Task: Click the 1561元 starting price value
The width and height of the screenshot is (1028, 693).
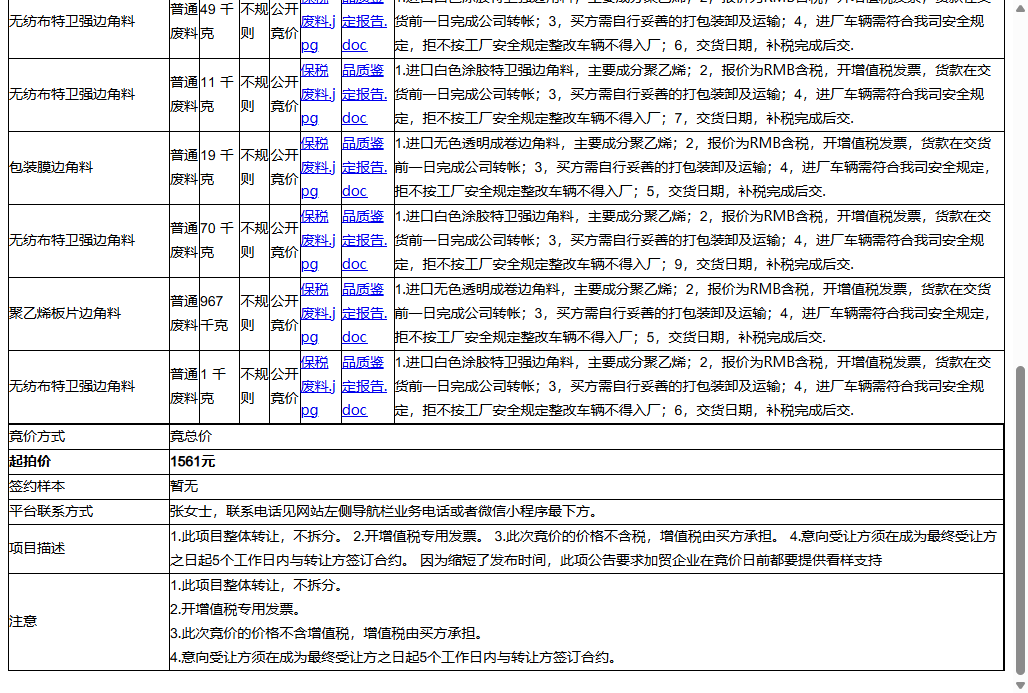Action: click(x=193, y=461)
